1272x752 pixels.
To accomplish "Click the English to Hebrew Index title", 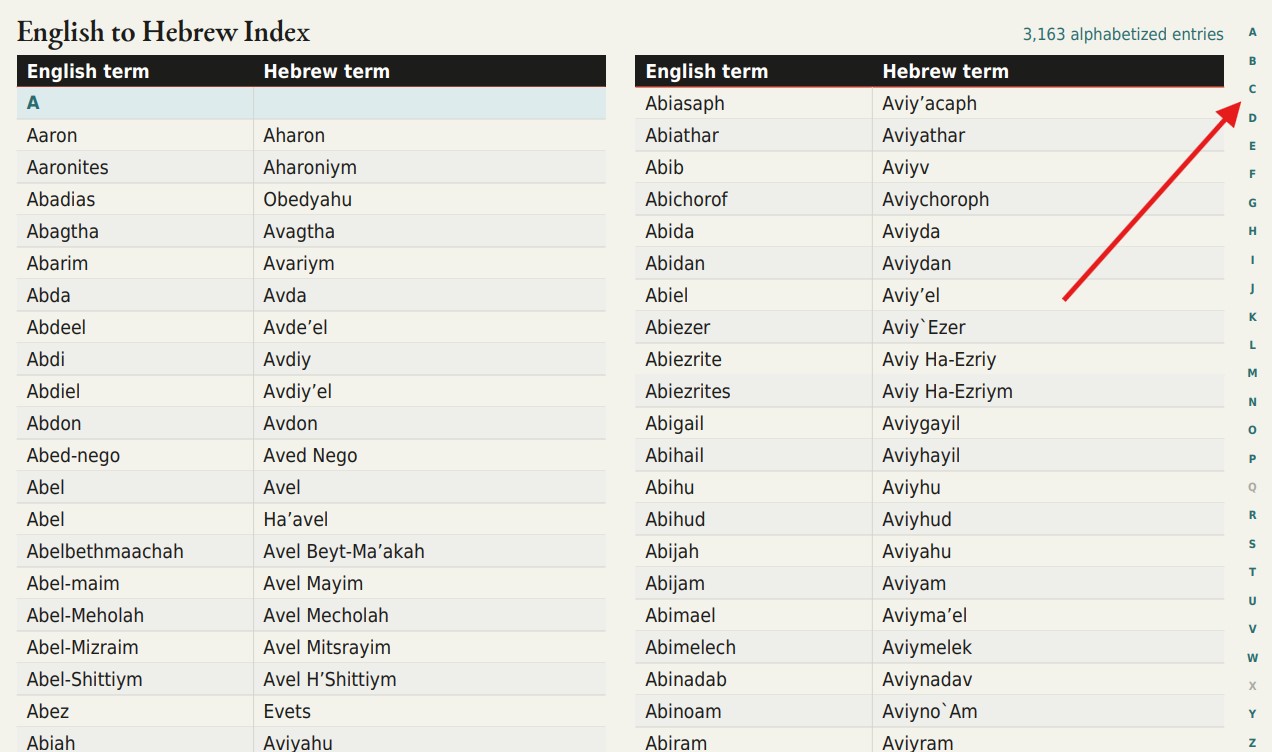I will (x=164, y=32).
